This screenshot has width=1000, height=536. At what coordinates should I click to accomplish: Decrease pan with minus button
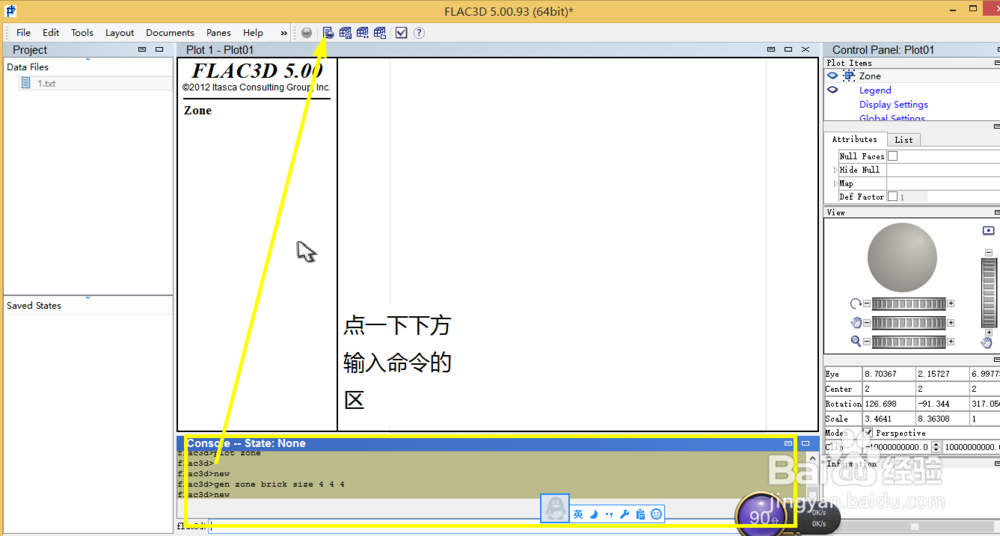coord(867,323)
